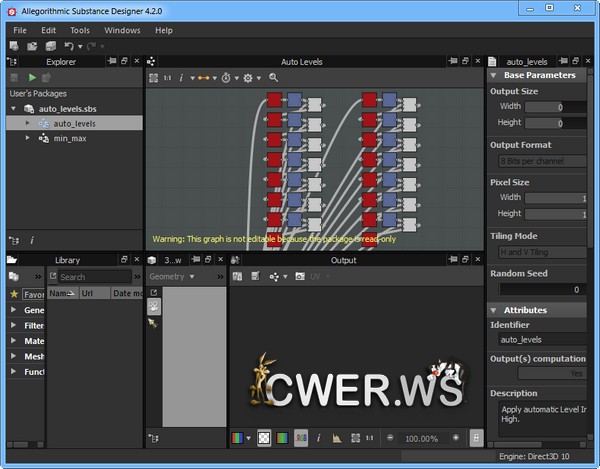600x469 pixels.
Task: Click the fit graph to view icon
Action: [153, 78]
